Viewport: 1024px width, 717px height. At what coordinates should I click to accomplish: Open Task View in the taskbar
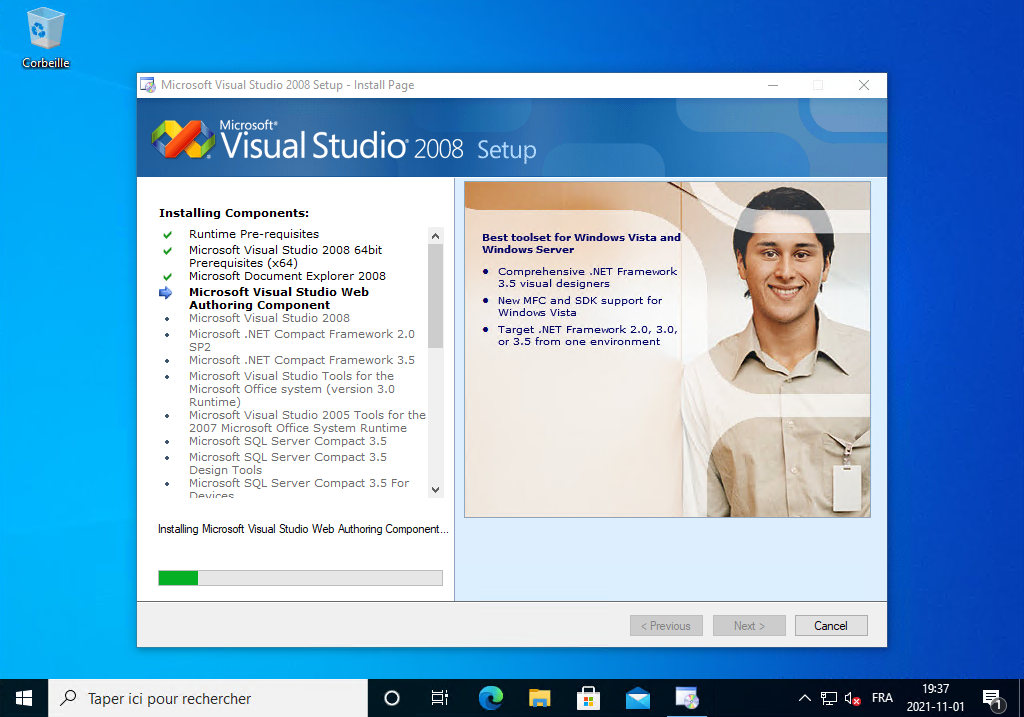pos(439,698)
